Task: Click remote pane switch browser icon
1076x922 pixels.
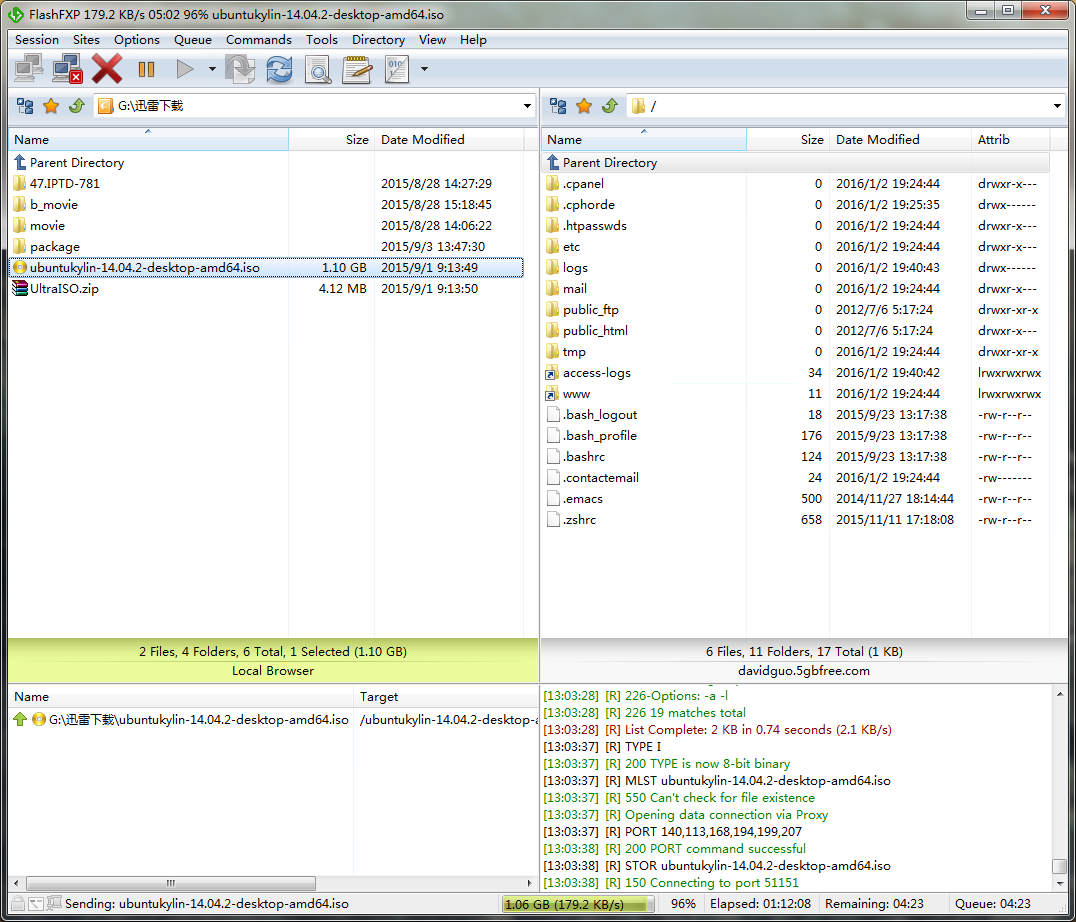Action: point(558,106)
